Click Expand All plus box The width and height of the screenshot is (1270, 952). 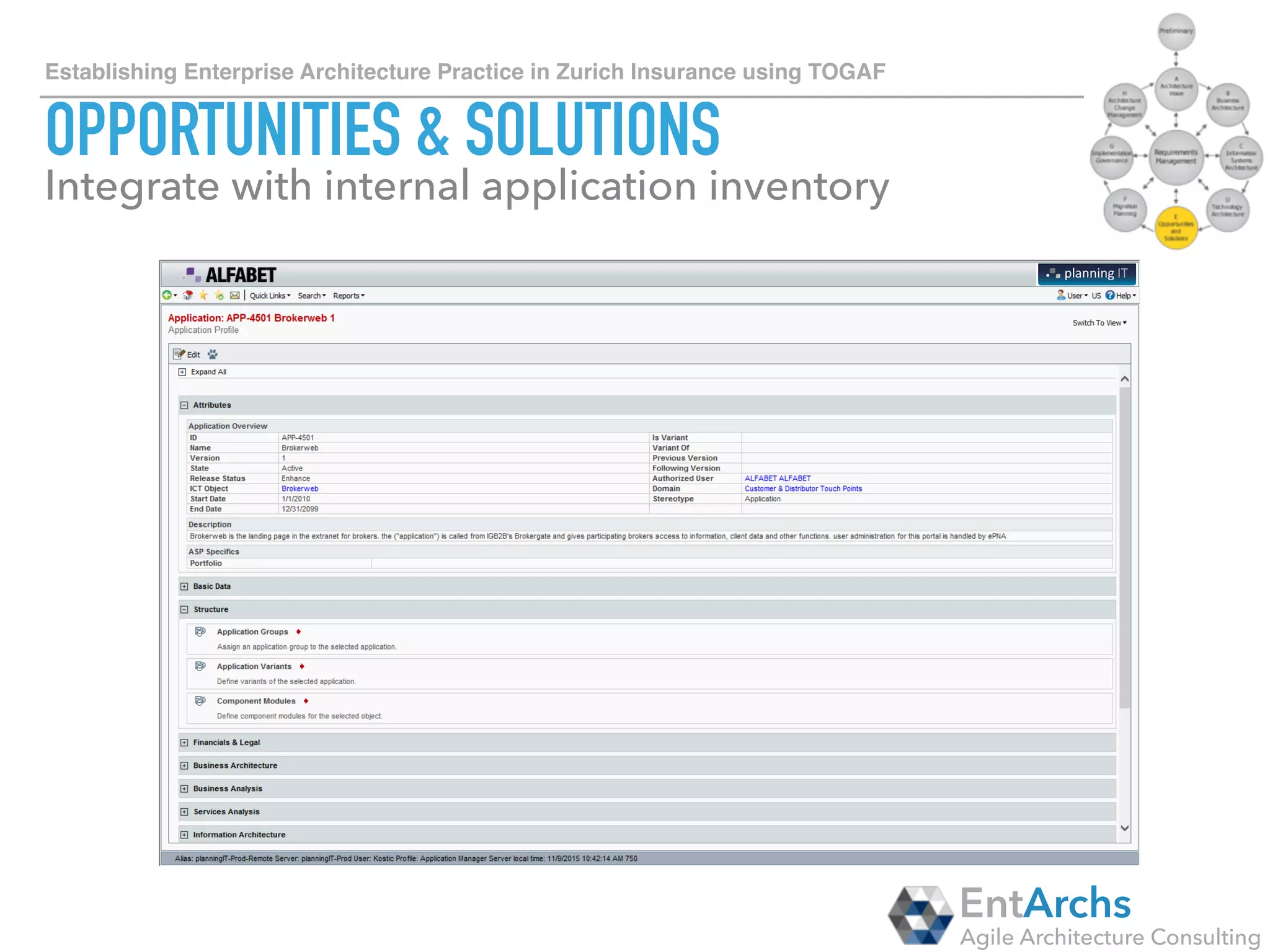pyautogui.click(x=182, y=372)
